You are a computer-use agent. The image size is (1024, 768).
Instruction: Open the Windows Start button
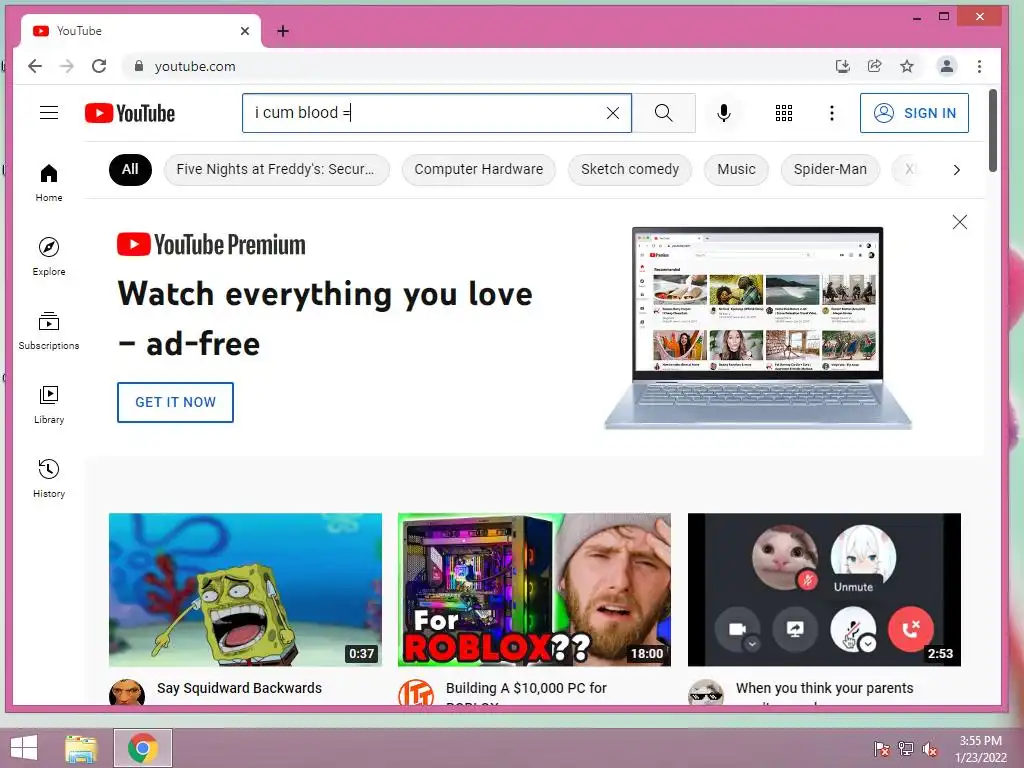click(x=24, y=747)
